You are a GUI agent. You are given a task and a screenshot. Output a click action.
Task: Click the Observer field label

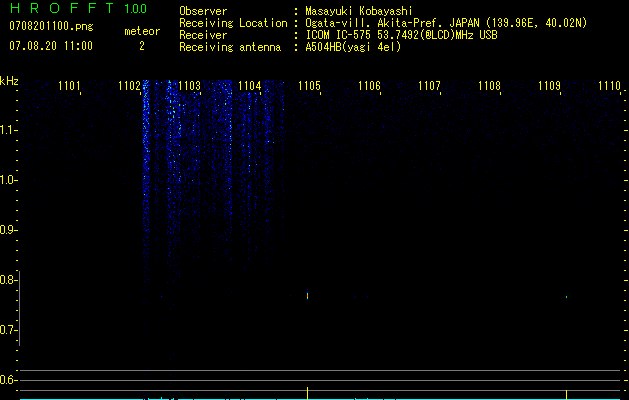point(203,11)
